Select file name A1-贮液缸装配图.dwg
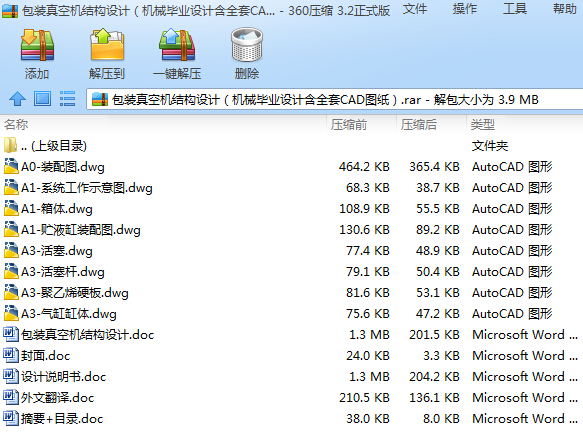The image size is (583, 434). (81, 229)
